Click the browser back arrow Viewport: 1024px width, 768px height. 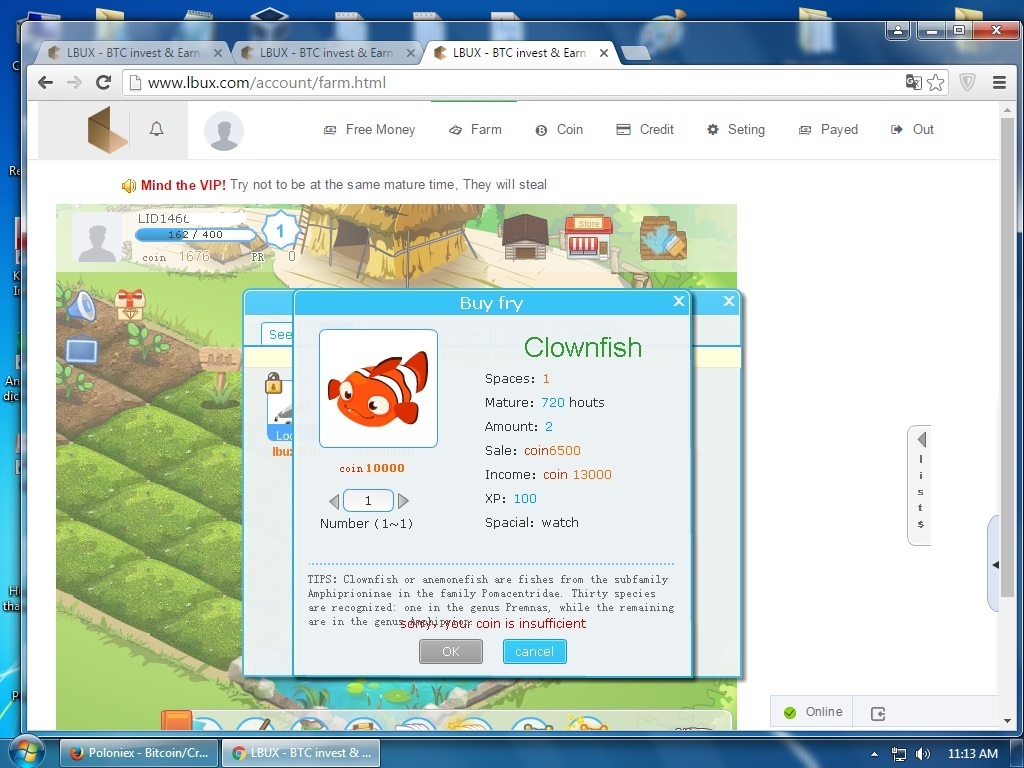click(45, 82)
